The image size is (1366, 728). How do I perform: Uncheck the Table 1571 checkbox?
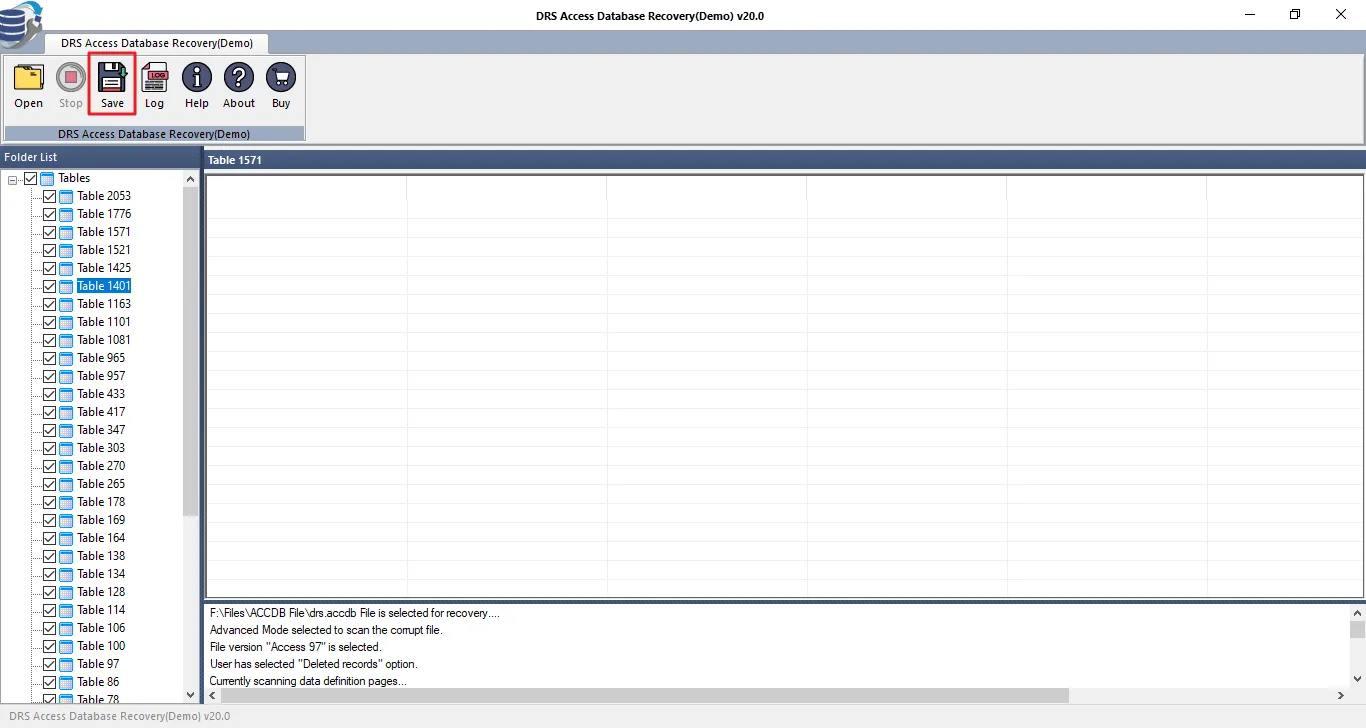point(49,232)
